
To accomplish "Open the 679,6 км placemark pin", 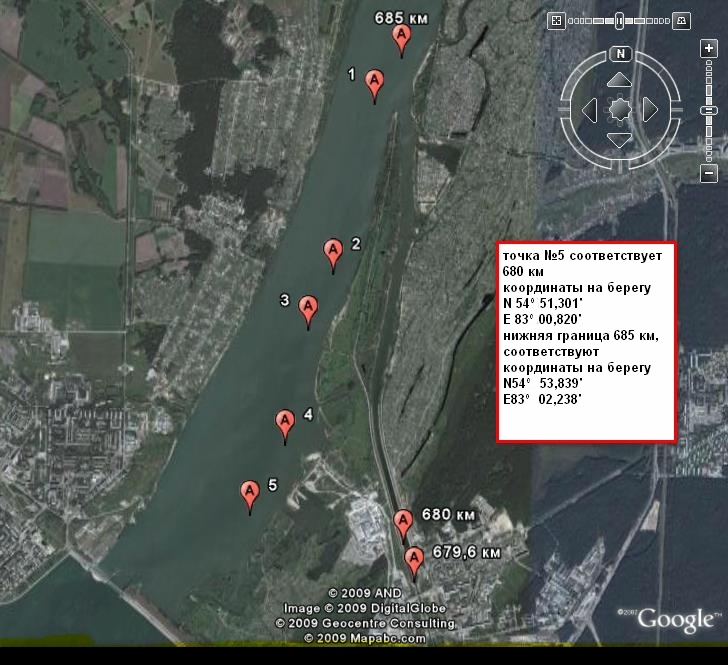I will (x=414, y=558).
